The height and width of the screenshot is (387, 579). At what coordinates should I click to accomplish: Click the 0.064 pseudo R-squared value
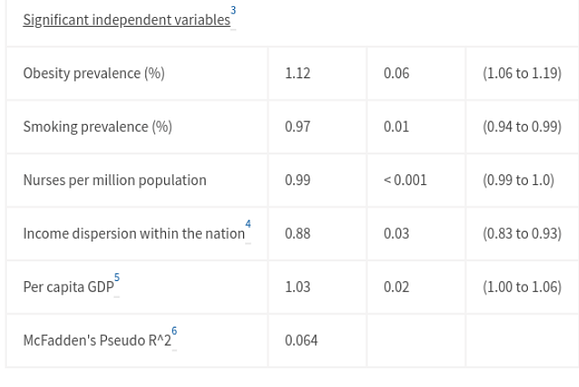pyautogui.click(x=301, y=340)
